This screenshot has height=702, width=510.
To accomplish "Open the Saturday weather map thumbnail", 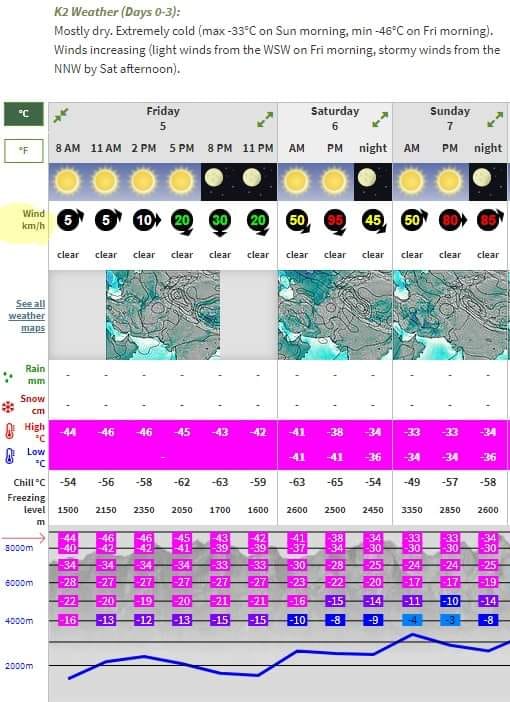I will tap(335, 315).
